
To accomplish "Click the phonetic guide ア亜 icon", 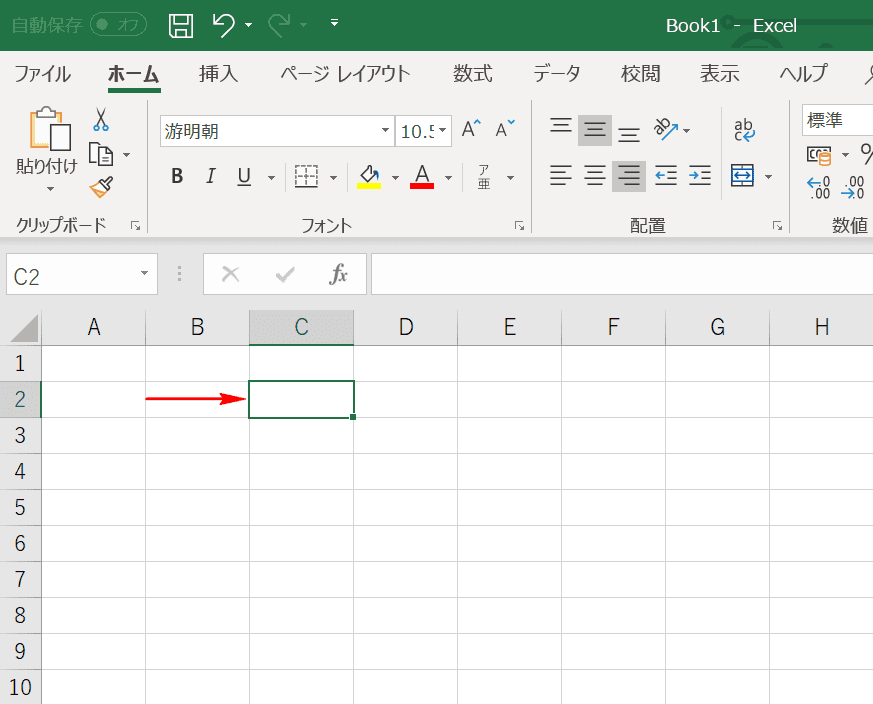I will coord(484,177).
